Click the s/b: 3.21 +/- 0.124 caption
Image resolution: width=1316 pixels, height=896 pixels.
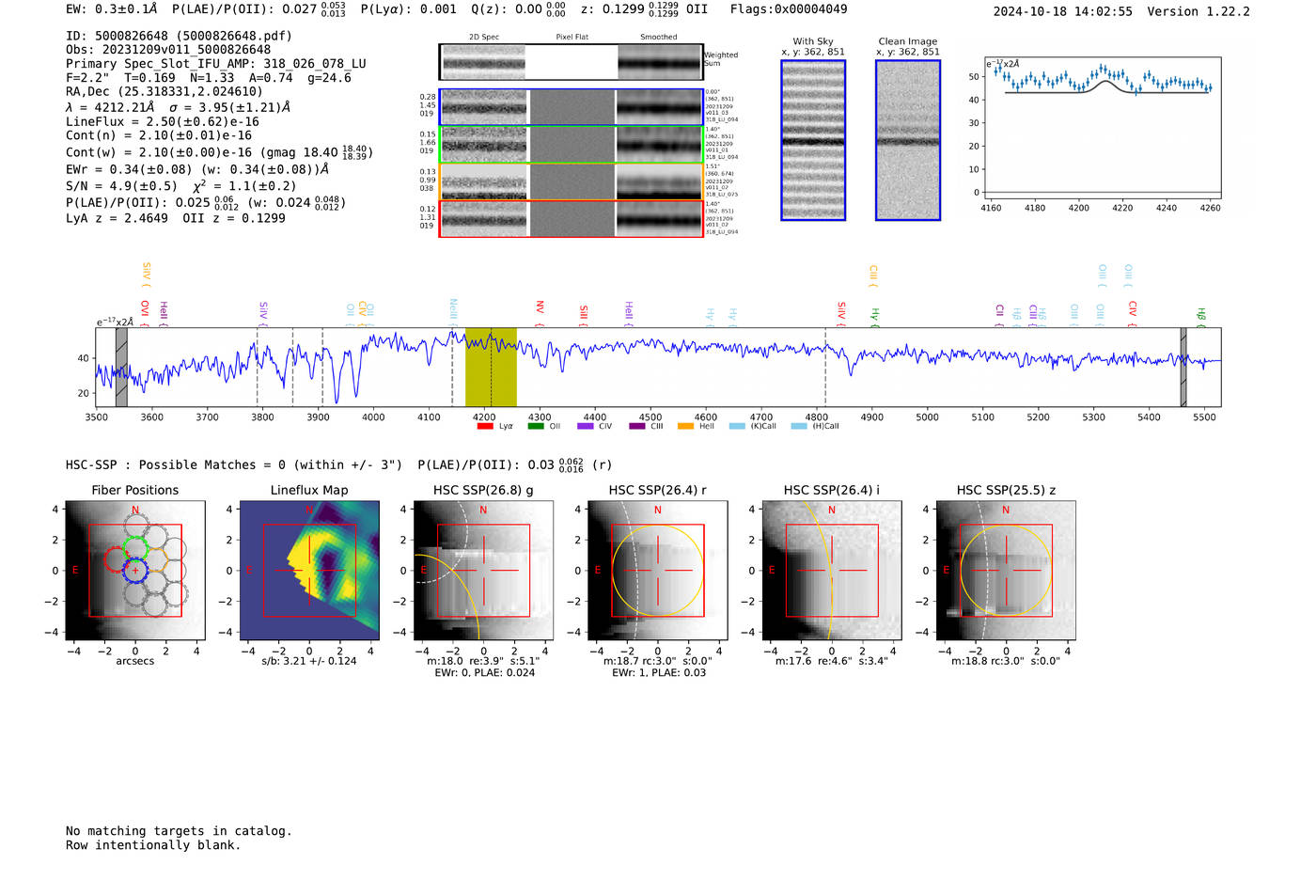pos(309,661)
